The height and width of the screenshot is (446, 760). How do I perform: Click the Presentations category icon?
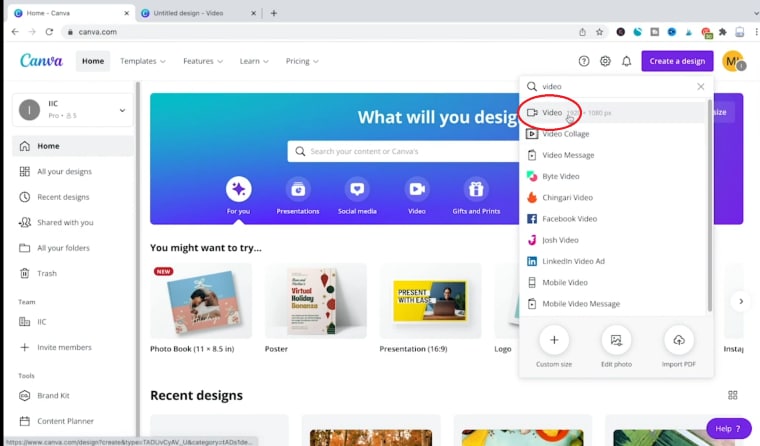[x=298, y=189]
